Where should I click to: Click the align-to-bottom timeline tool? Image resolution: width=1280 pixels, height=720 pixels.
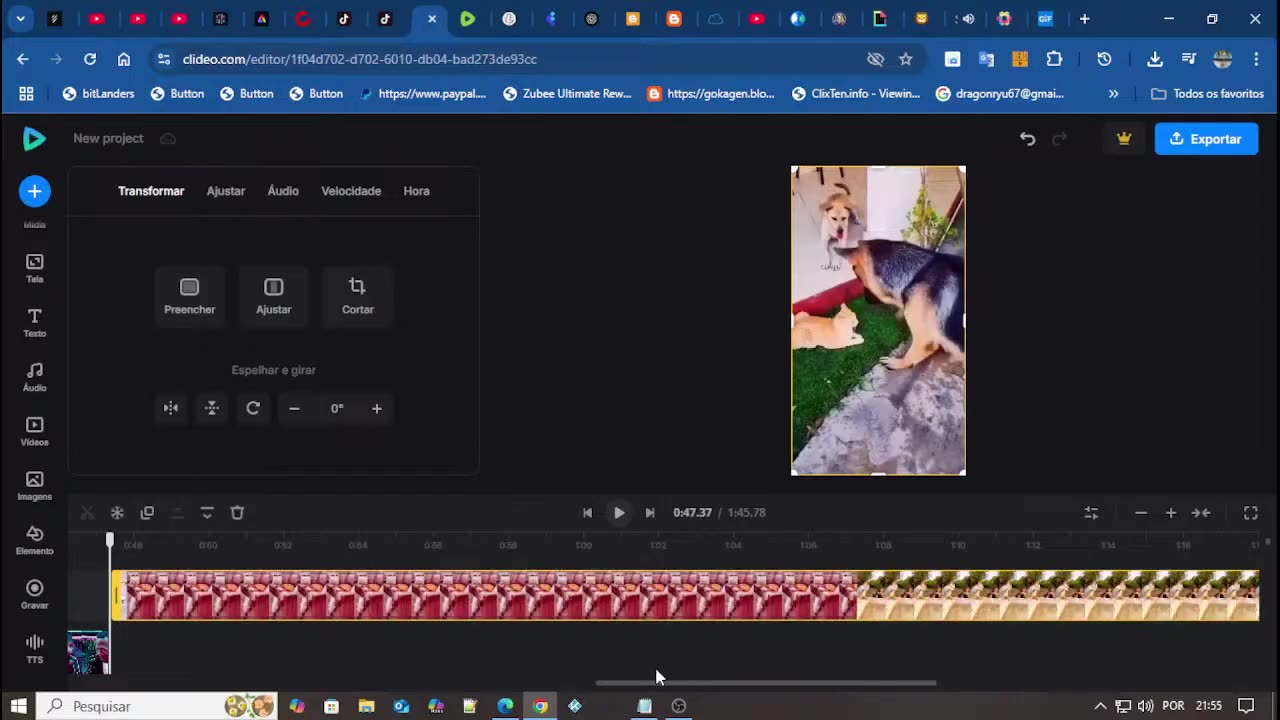coord(207,513)
